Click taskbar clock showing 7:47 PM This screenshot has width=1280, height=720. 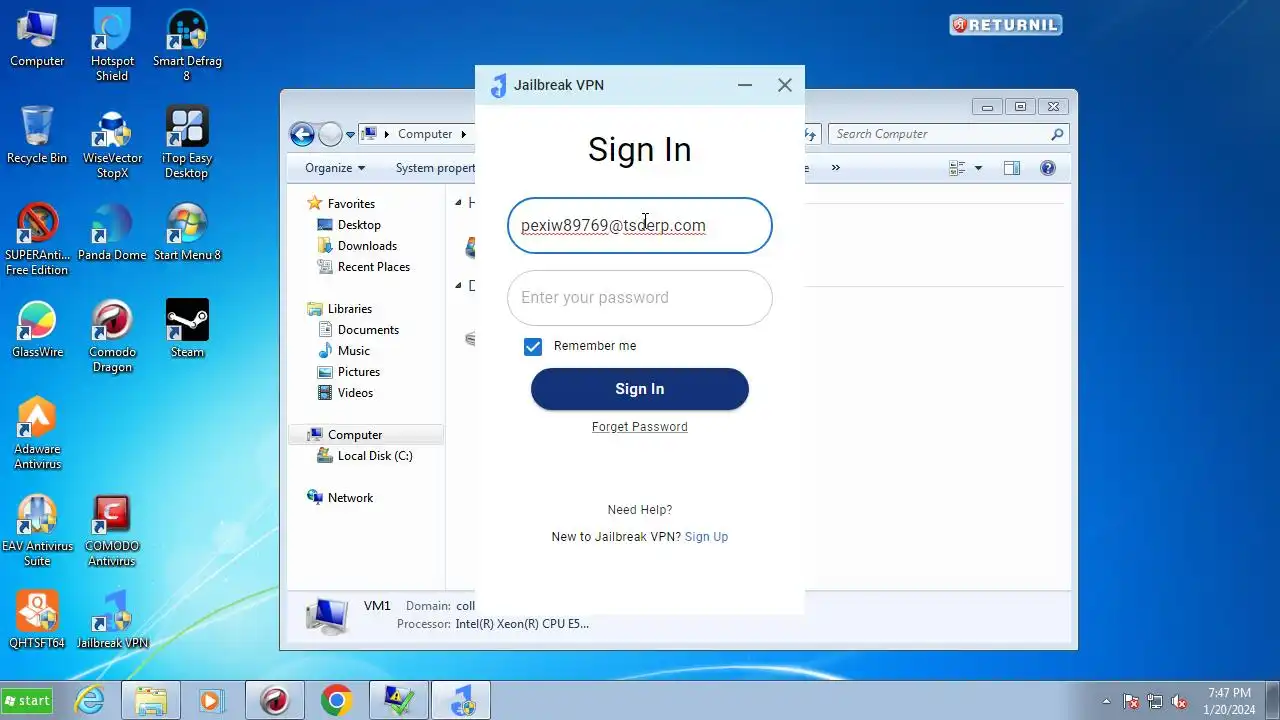pos(1229,701)
